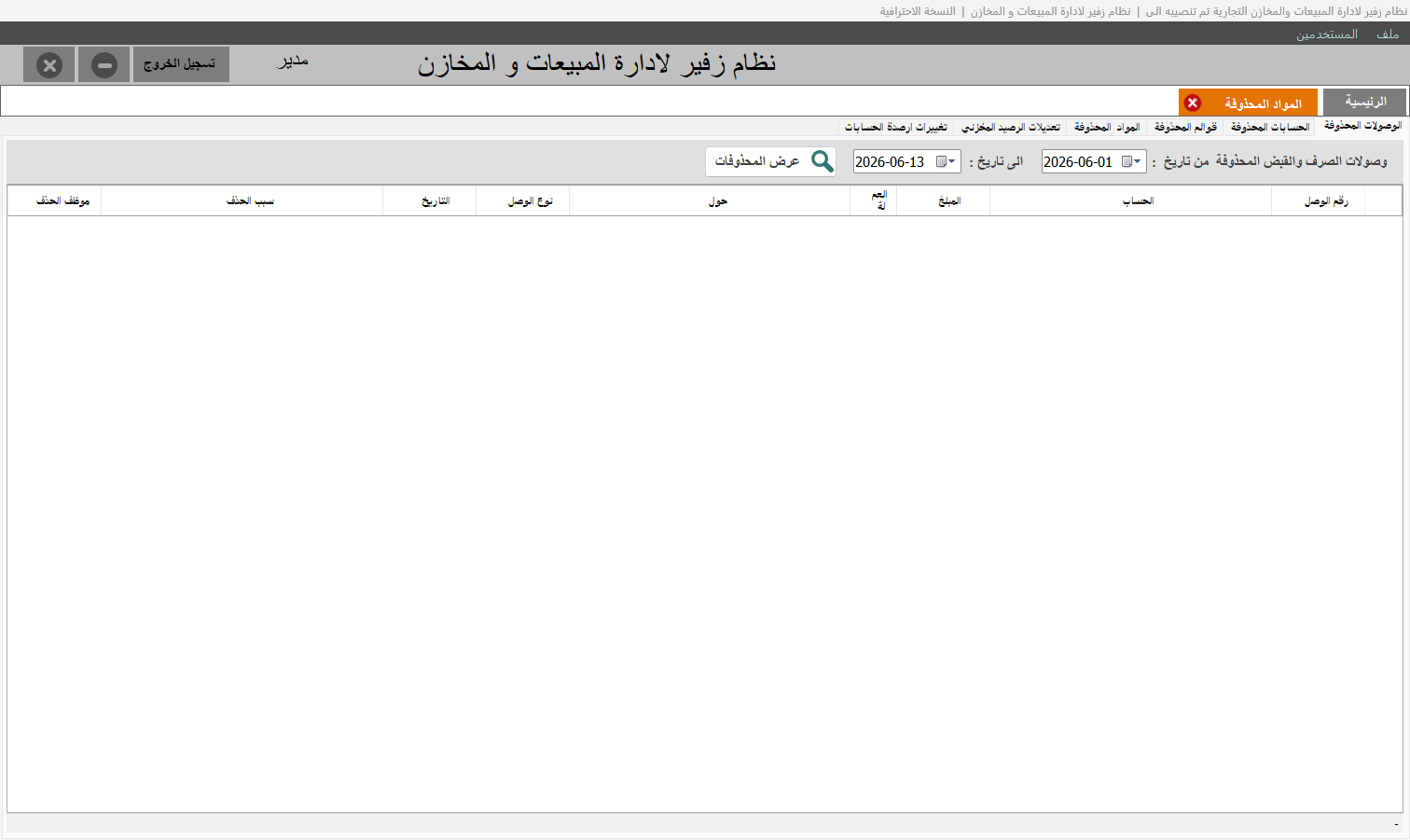Switch to the الرئيسية main tab
Screen dimensions: 1410x840
pos(1365,103)
